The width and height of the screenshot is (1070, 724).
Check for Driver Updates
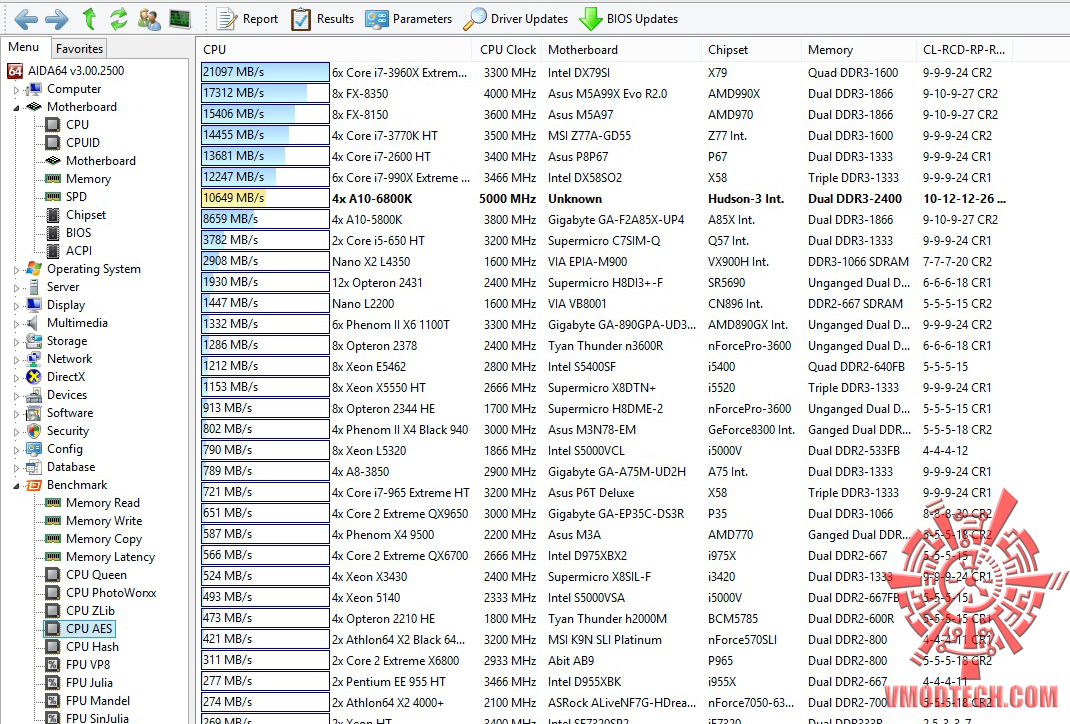[x=515, y=19]
